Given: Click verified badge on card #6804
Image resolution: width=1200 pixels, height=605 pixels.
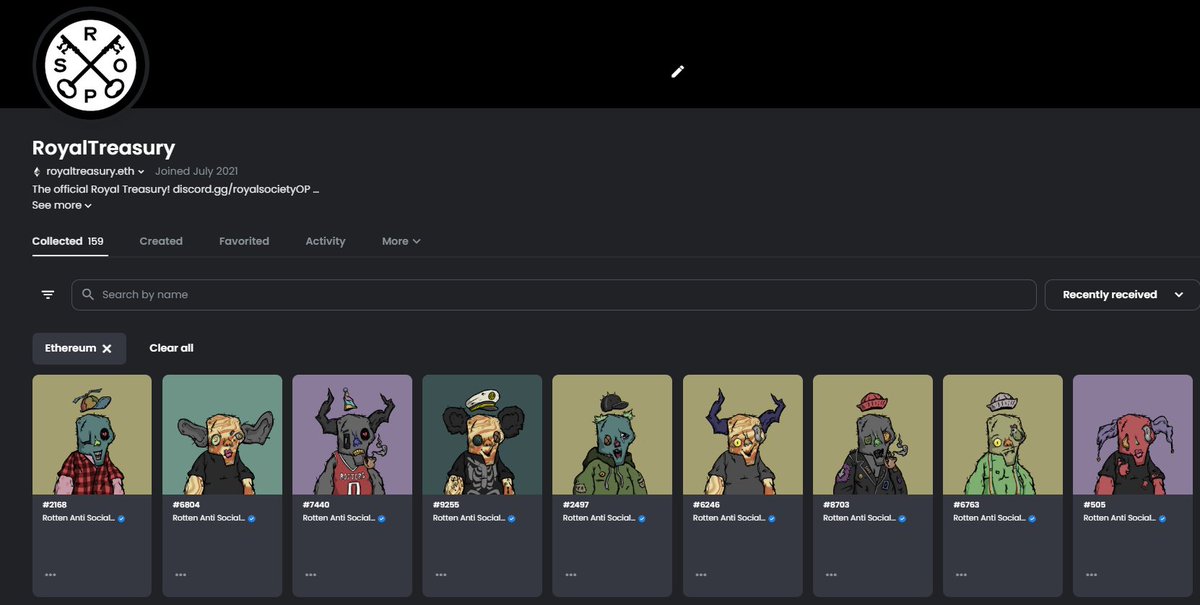Looking at the screenshot, I should tap(252, 519).
